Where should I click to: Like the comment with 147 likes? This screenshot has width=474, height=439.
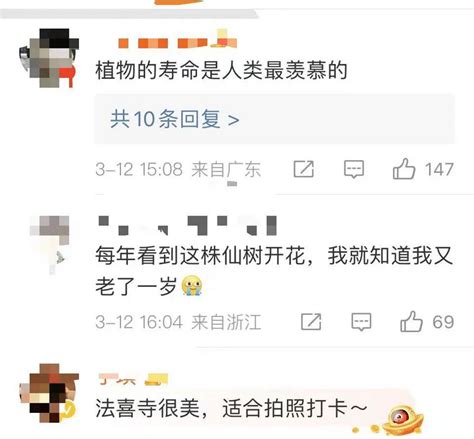pyautogui.click(x=404, y=169)
